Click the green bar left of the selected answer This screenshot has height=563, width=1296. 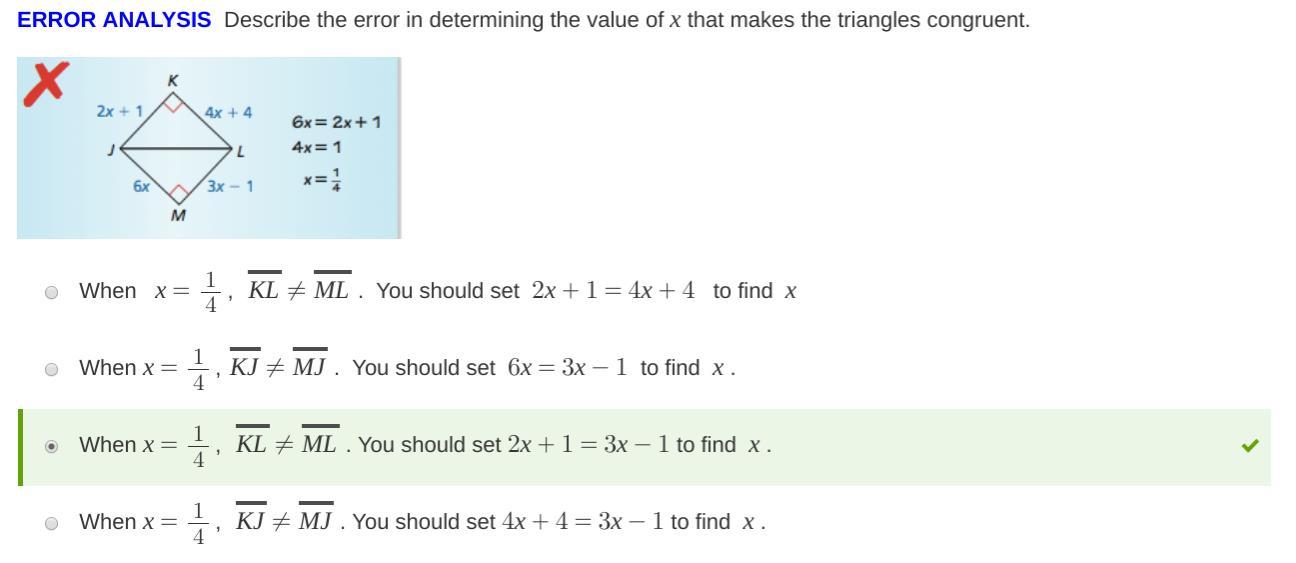coord(20,447)
